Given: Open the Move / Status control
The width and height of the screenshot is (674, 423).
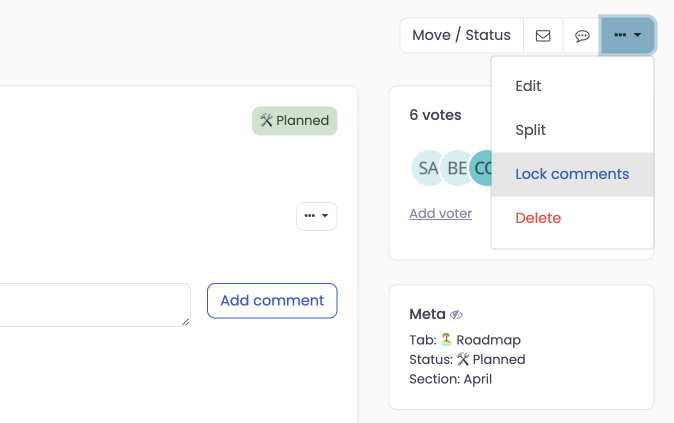Looking at the screenshot, I should (461, 35).
